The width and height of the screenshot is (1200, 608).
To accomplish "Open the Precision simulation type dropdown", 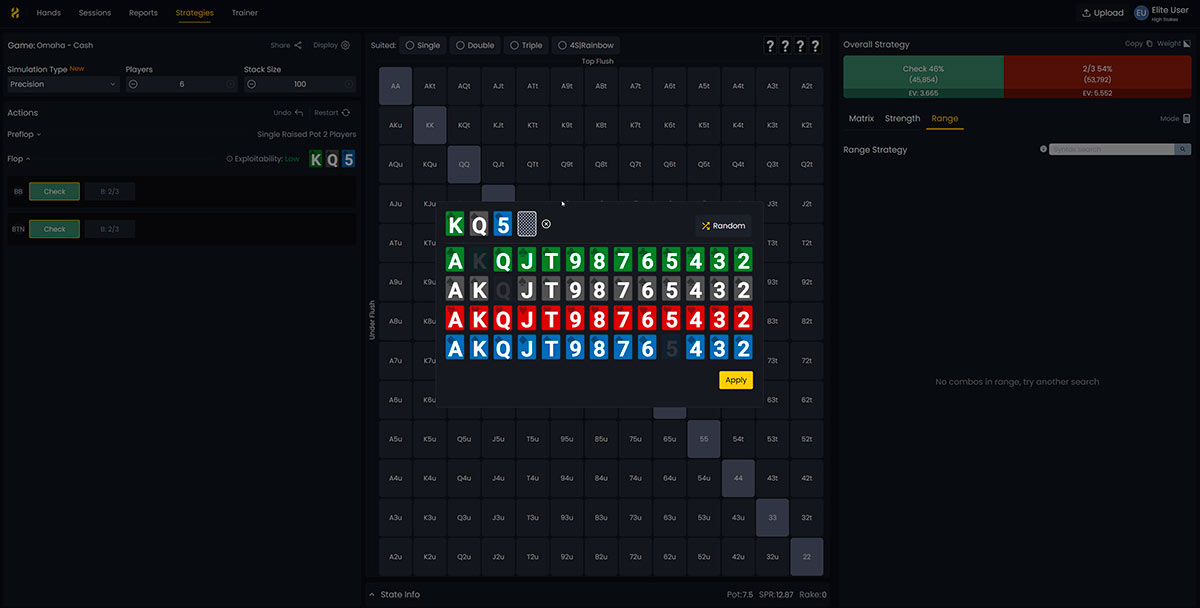I will [62, 84].
